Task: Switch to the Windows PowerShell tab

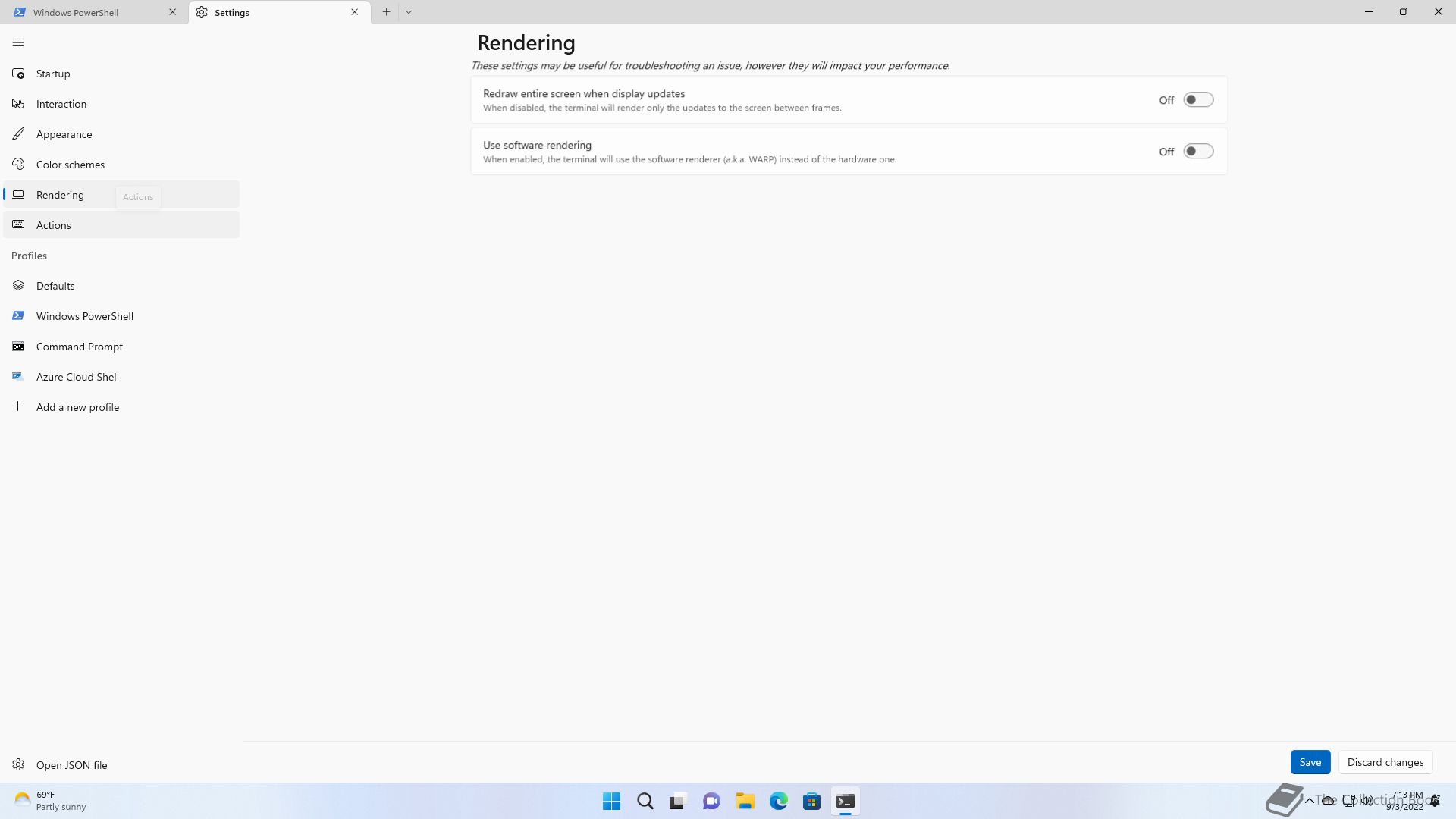Action: point(76,12)
